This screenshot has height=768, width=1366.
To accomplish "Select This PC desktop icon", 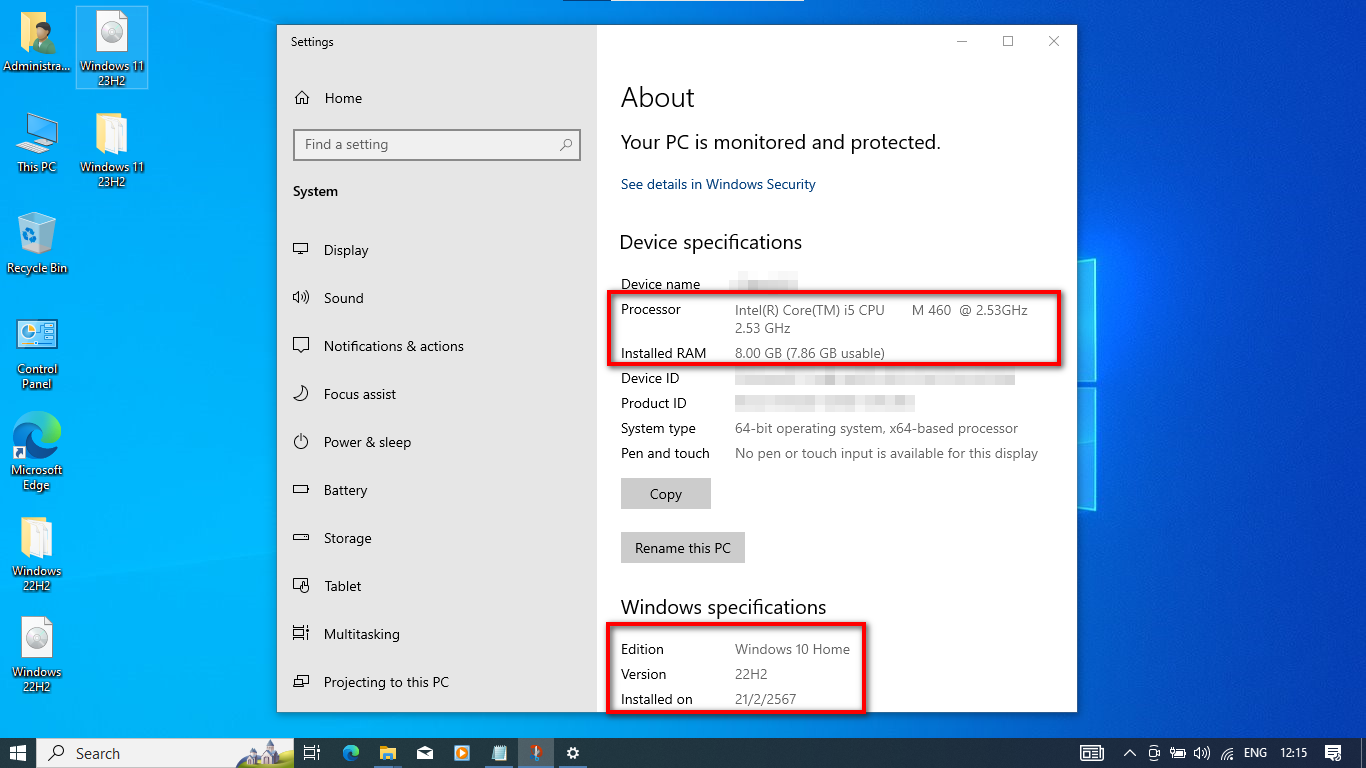I will (37, 142).
